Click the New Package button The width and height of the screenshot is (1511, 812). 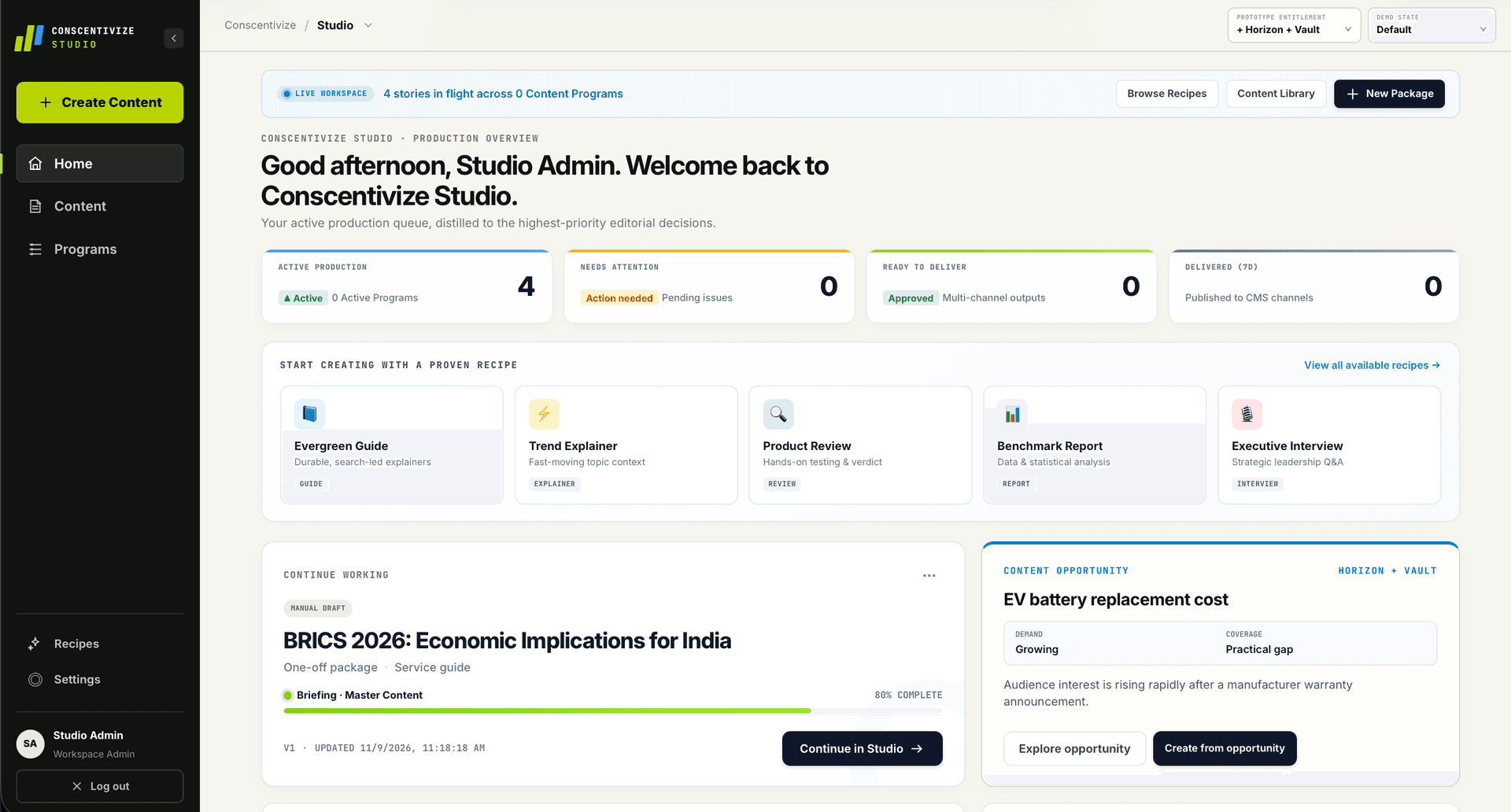click(1389, 94)
